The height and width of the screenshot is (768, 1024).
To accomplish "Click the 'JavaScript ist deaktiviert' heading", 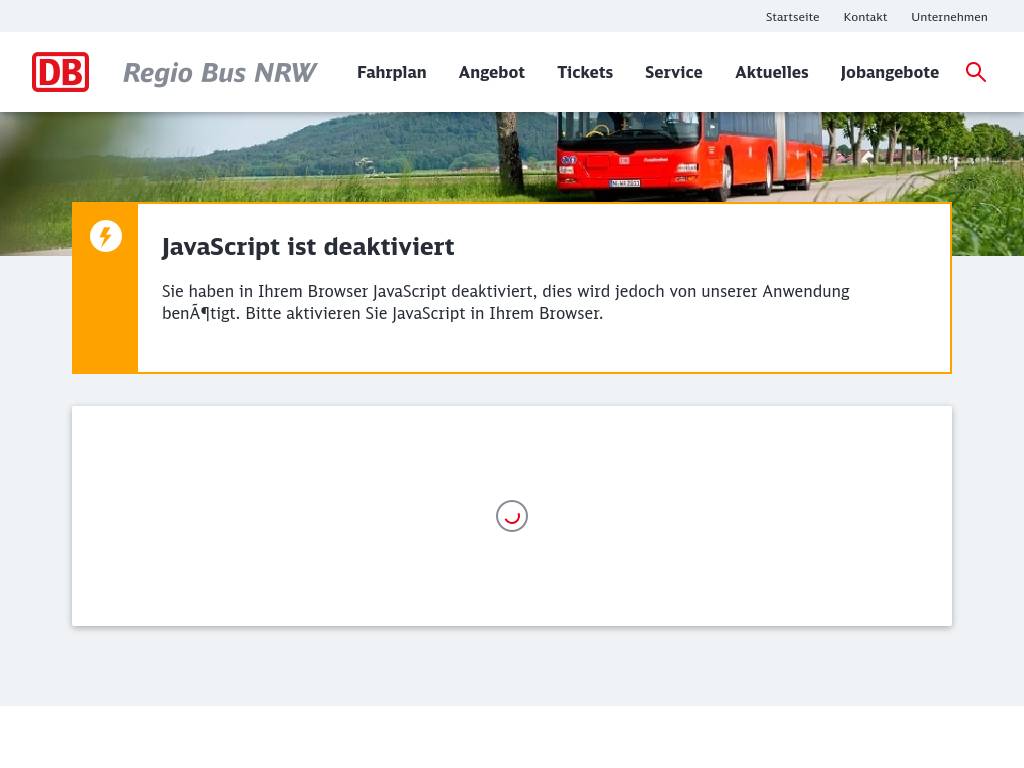I will [308, 247].
